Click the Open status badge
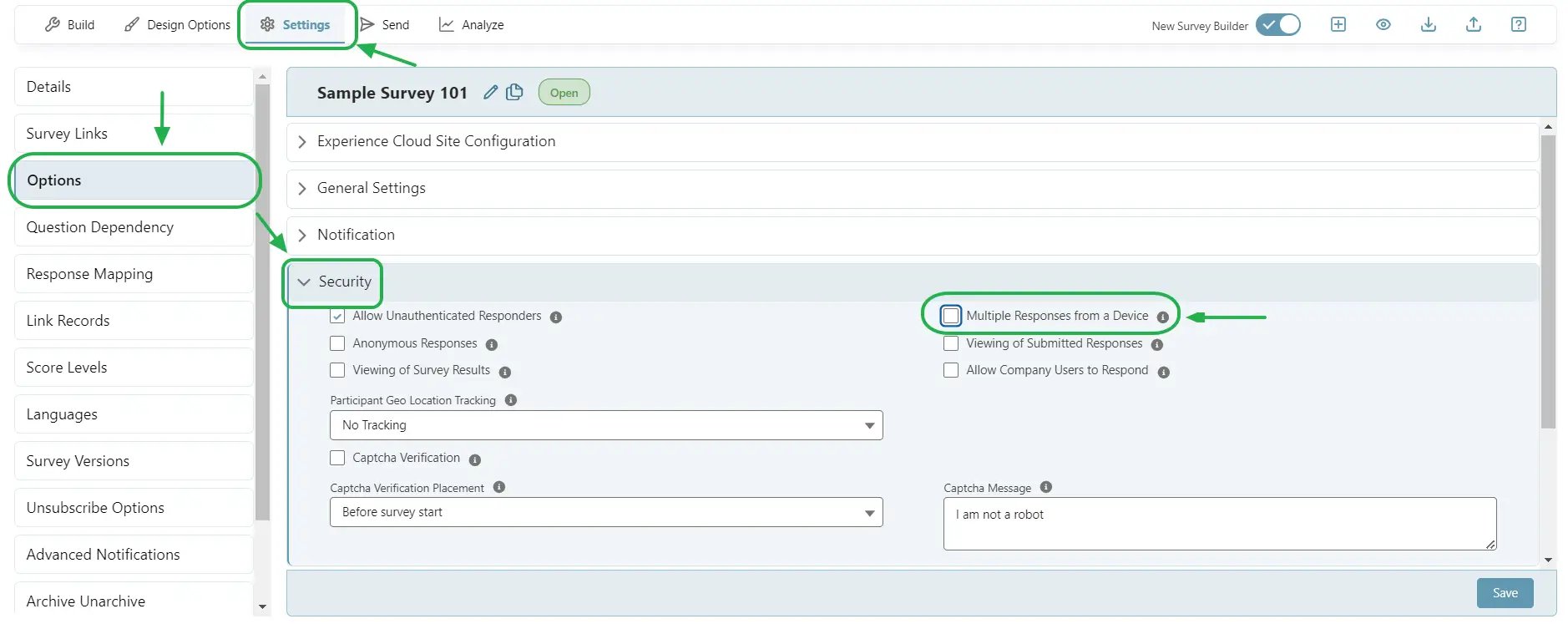Image resolution: width=1568 pixels, height=624 pixels. [x=564, y=93]
